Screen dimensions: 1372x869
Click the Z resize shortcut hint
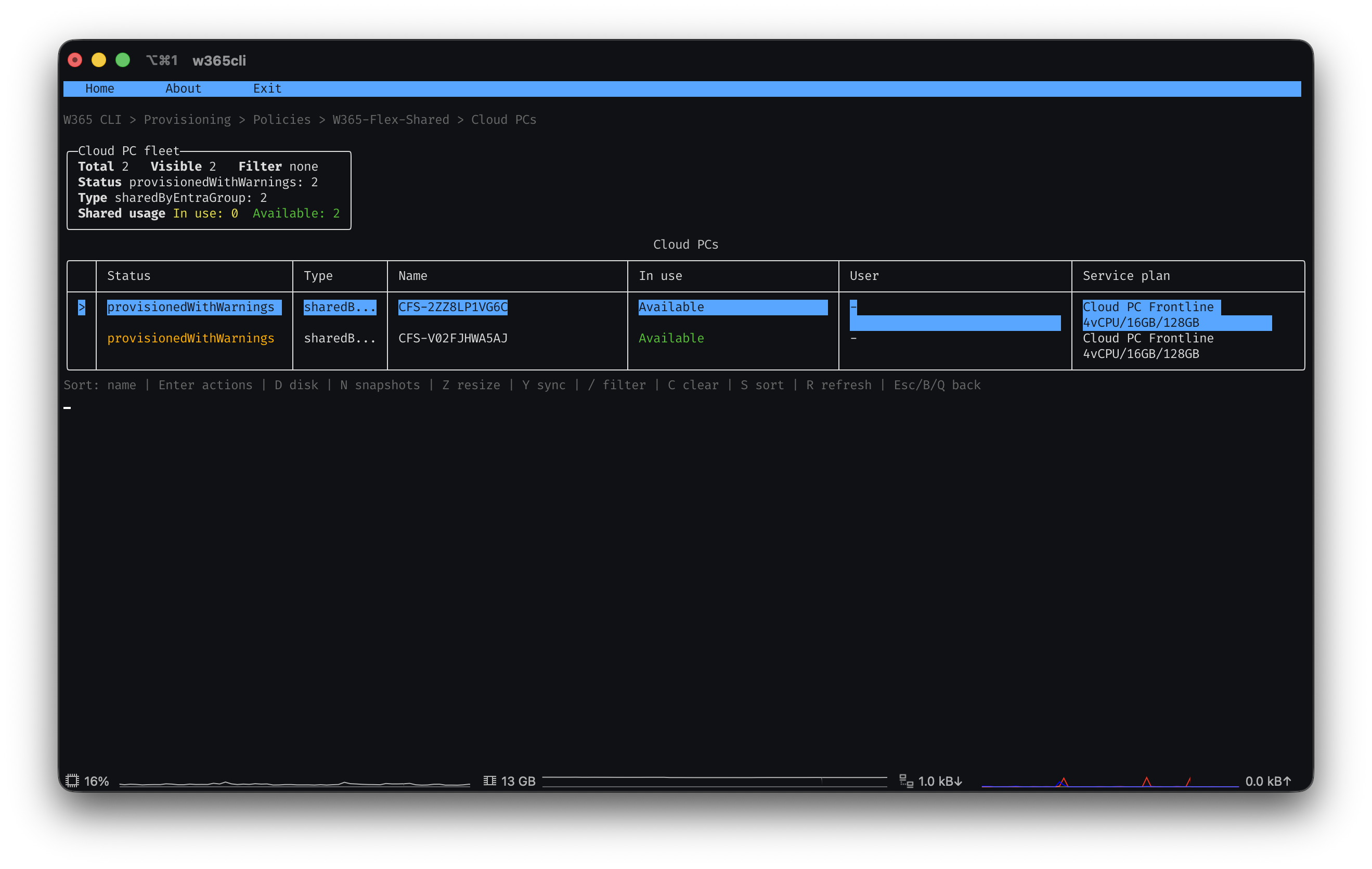point(471,386)
